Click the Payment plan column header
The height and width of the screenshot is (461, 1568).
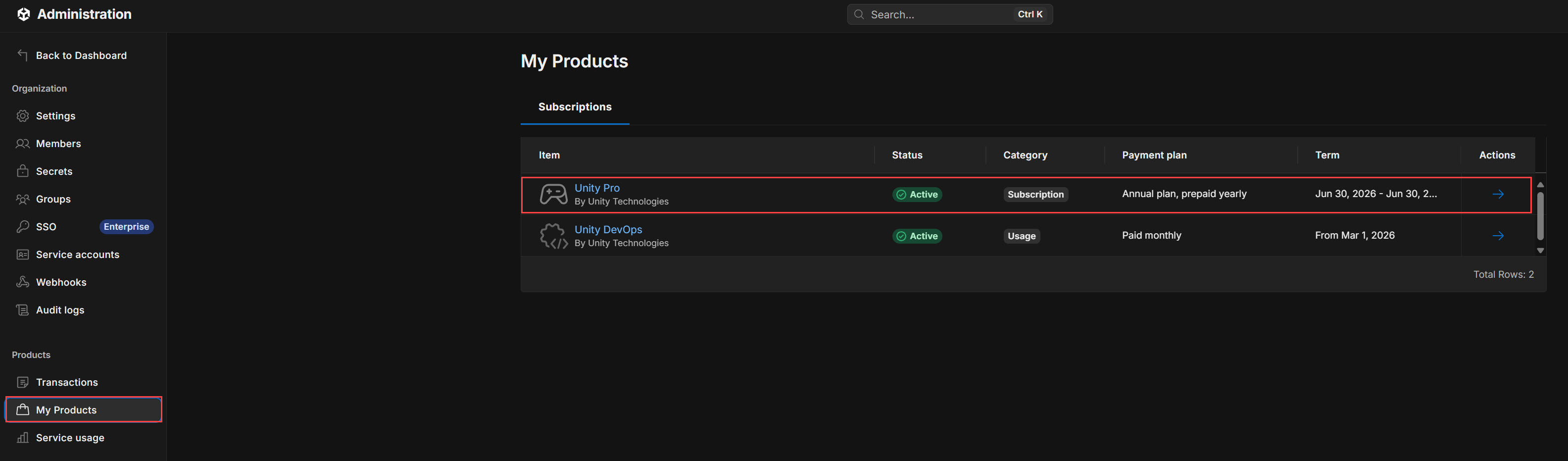(x=1154, y=155)
